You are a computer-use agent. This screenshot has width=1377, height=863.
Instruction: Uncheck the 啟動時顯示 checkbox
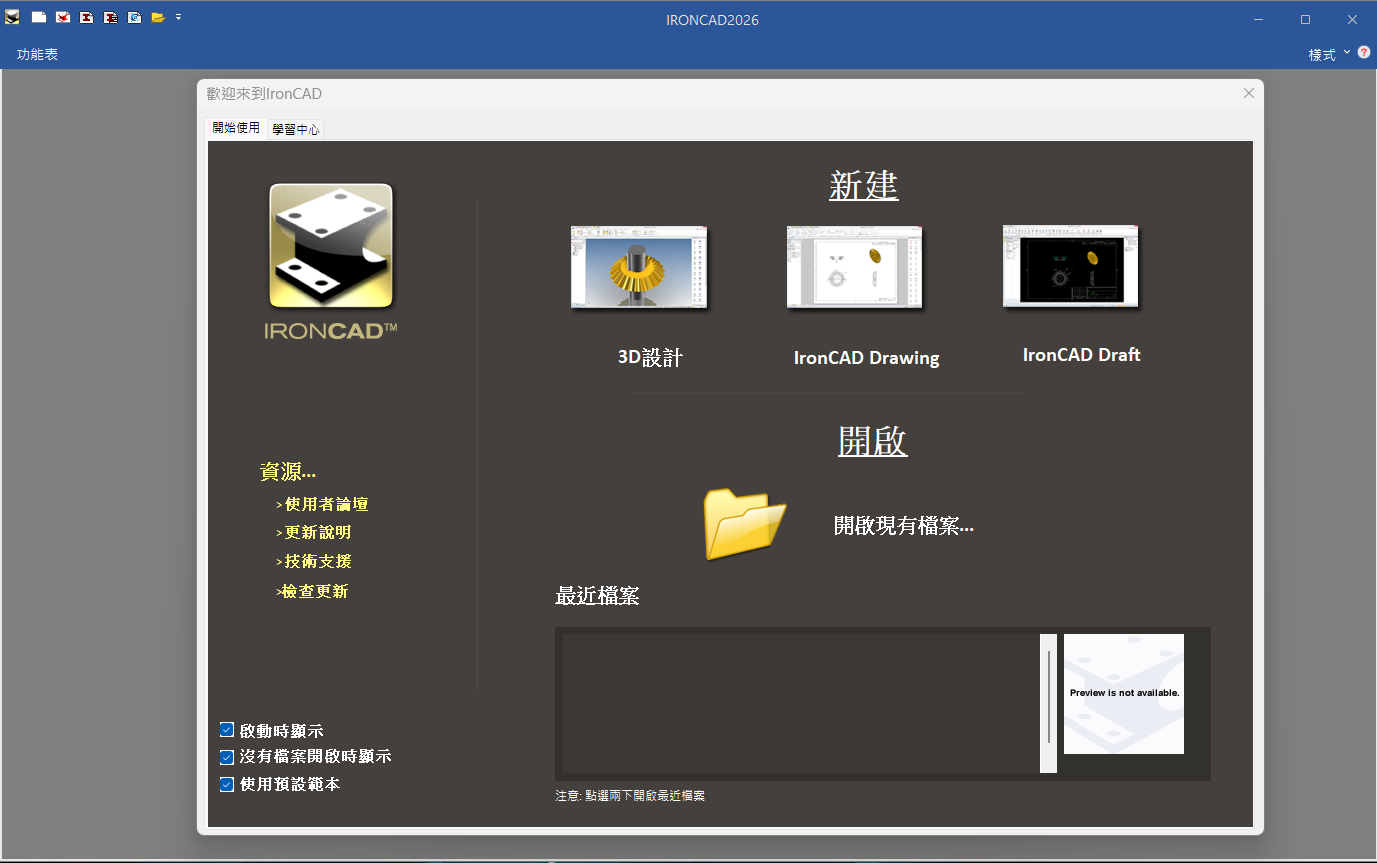click(227, 730)
